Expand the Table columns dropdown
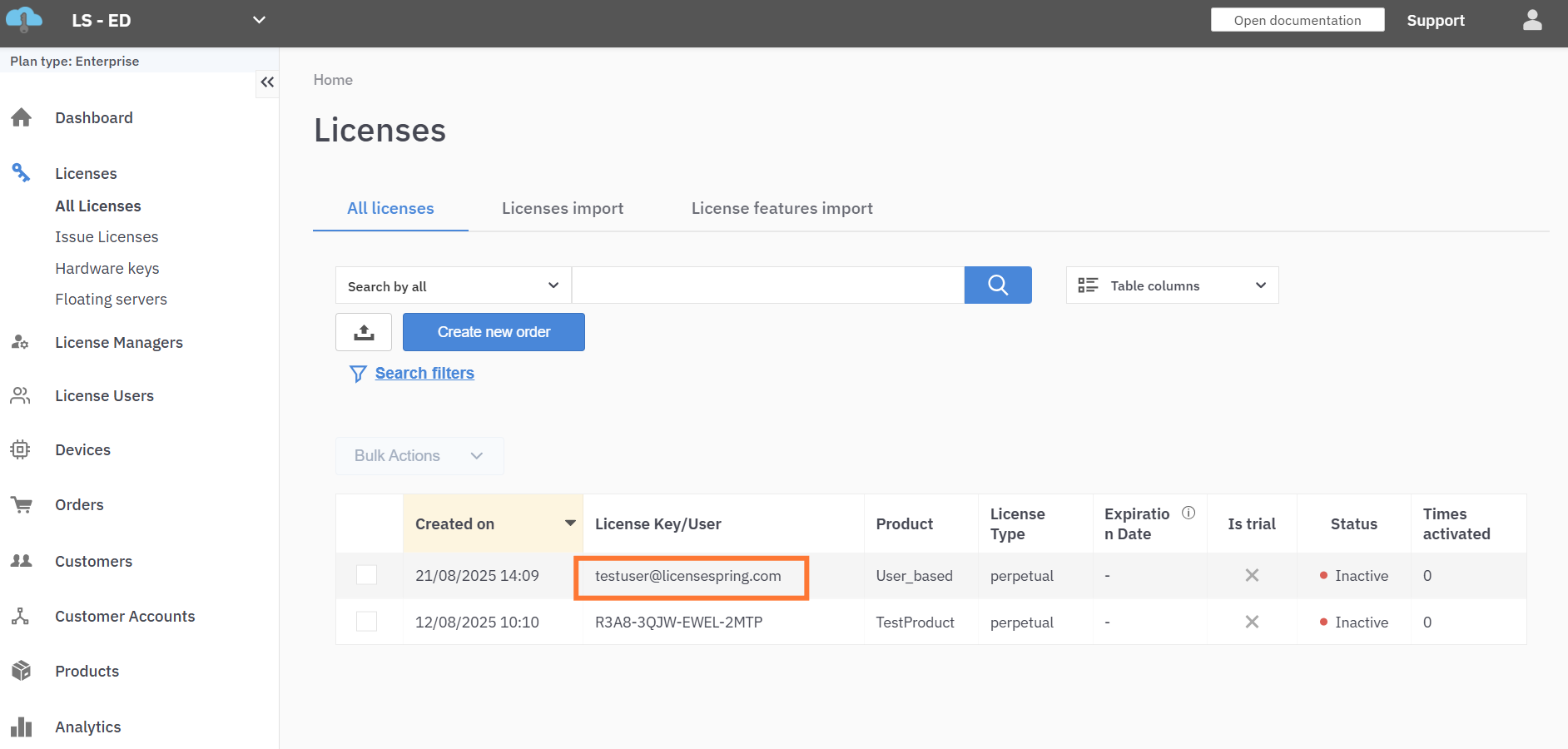Image resolution: width=1568 pixels, height=749 pixels. click(x=1171, y=285)
